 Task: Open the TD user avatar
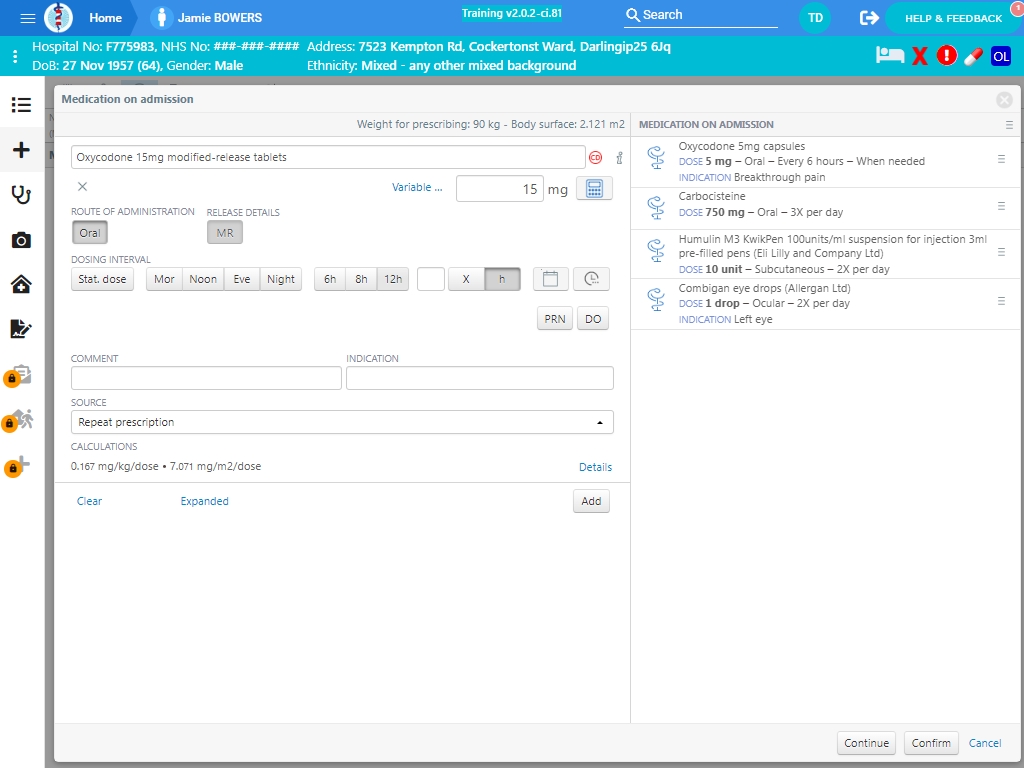coord(815,18)
